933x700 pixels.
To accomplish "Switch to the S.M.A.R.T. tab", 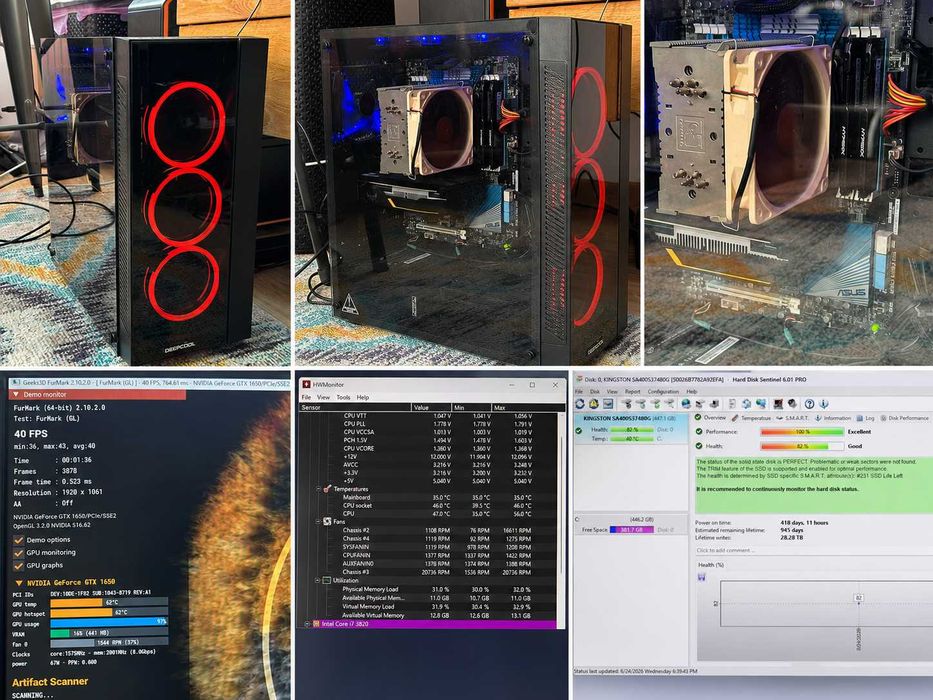I will [791, 418].
